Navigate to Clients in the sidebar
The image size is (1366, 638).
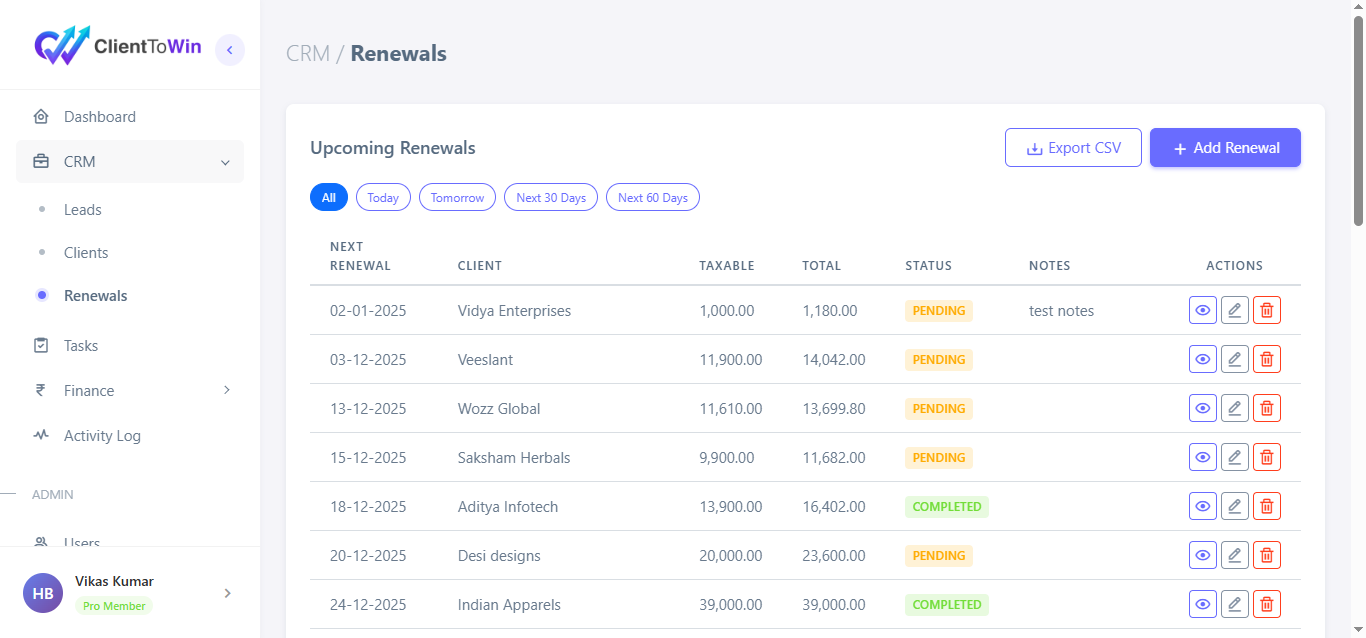tap(86, 252)
